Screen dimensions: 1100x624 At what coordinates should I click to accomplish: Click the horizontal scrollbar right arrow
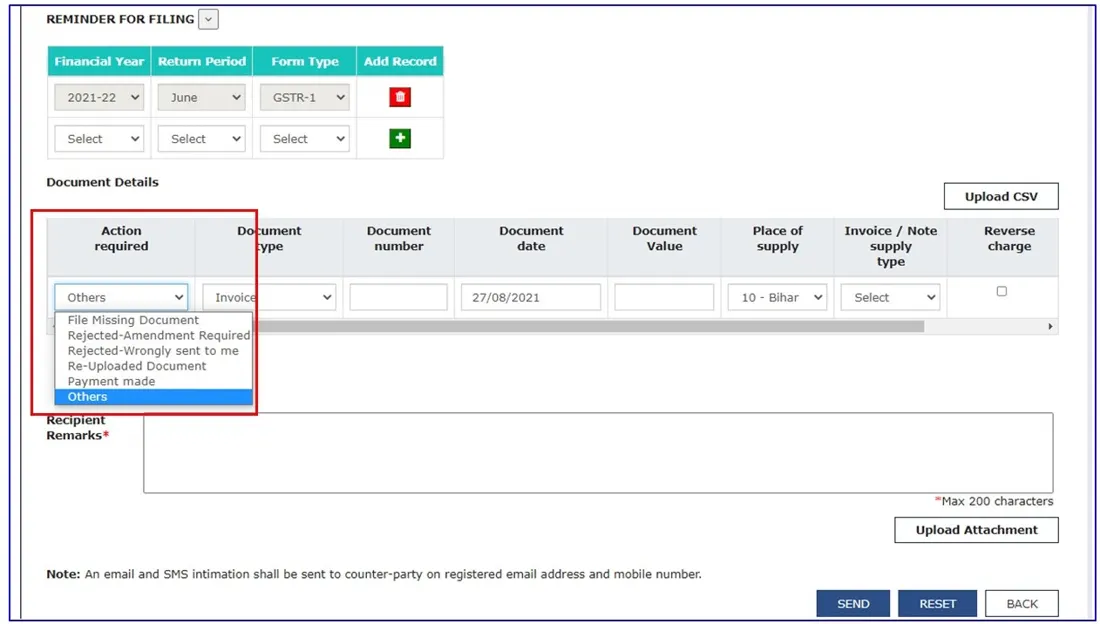[x=1050, y=326]
